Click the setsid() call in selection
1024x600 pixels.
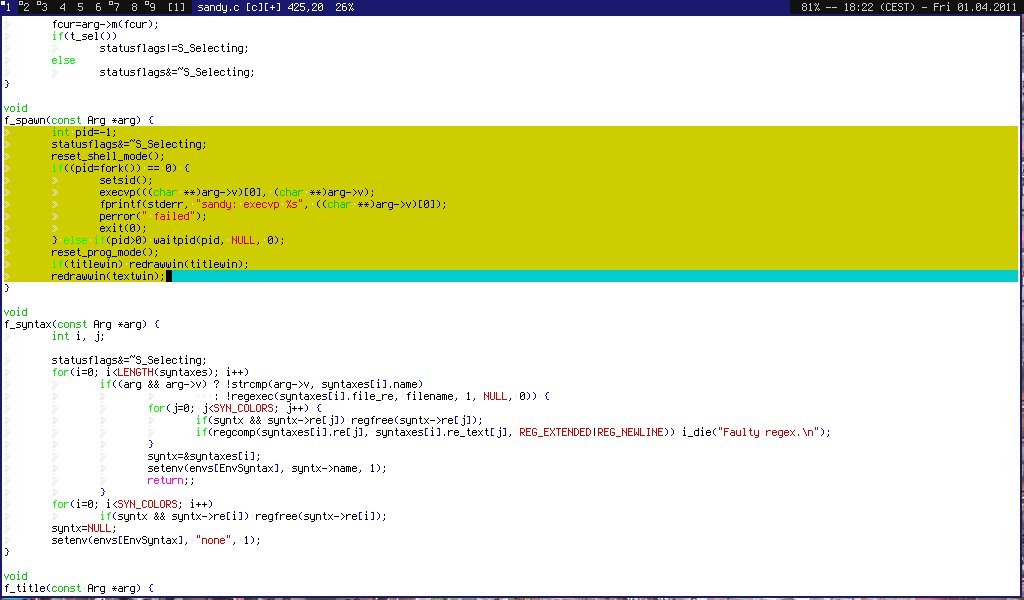pos(121,180)
